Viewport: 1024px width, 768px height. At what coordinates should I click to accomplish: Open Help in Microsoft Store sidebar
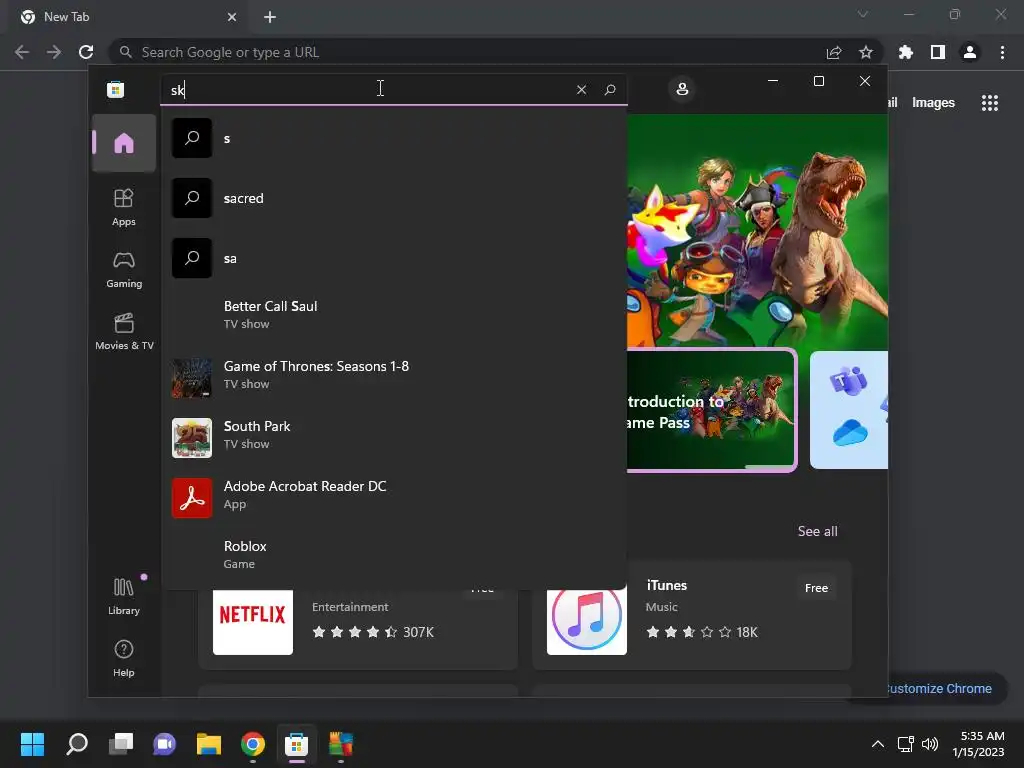point(123,658)
